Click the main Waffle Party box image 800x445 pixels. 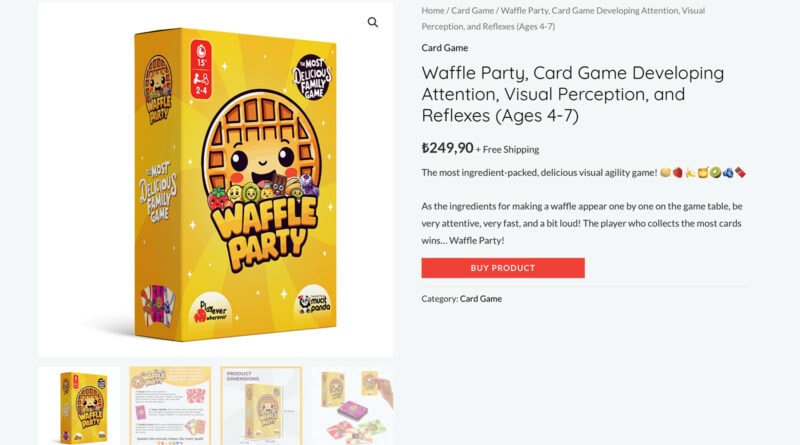[235, 184]
